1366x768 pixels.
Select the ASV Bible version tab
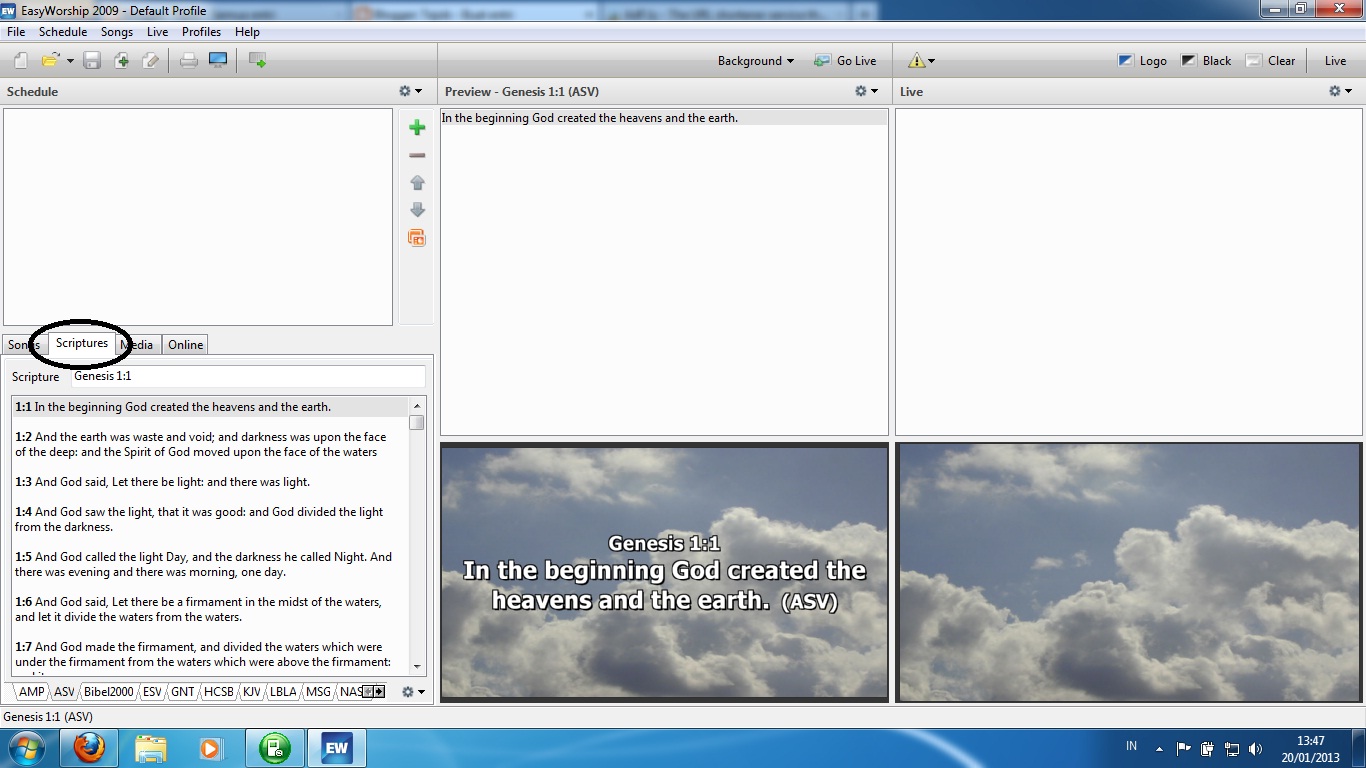64,692
